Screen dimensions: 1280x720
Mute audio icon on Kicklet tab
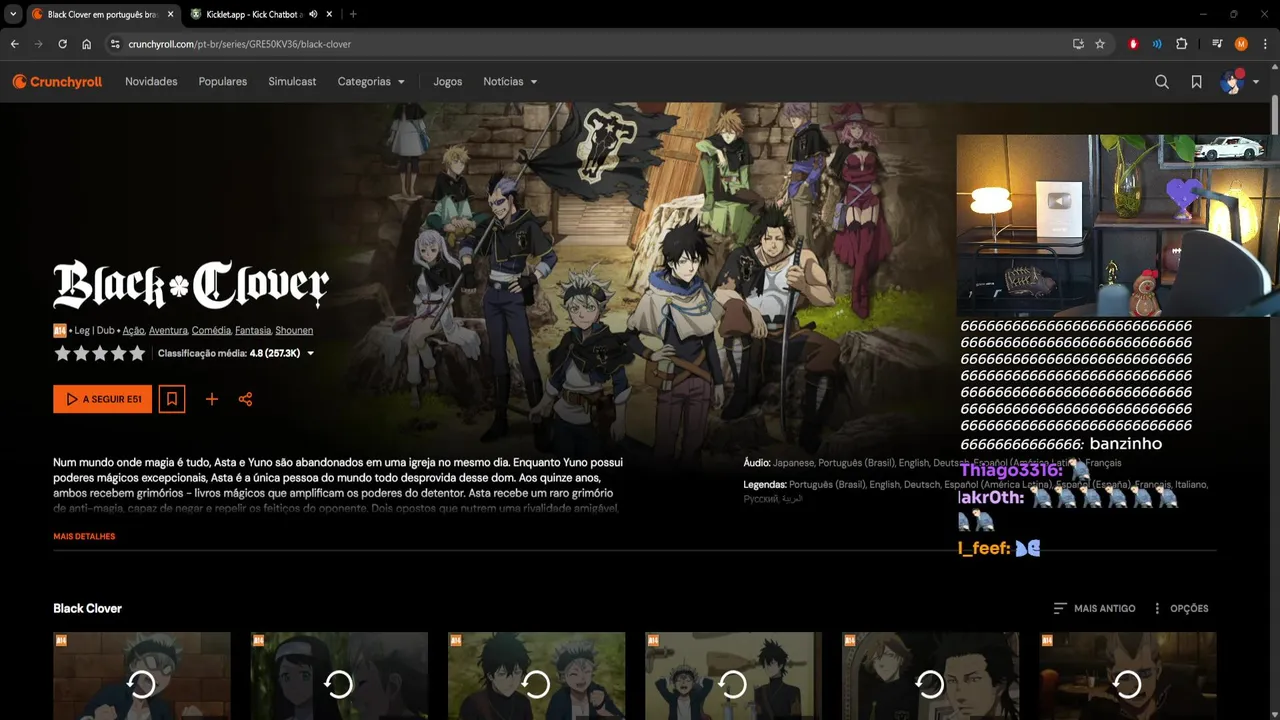pyautogui.click(x=314, y=14)
